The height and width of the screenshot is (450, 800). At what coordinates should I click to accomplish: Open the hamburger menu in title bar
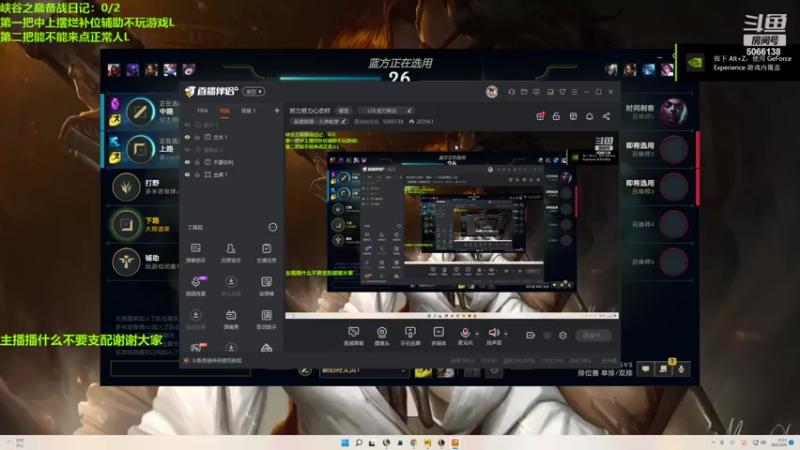tap(574, 92)
